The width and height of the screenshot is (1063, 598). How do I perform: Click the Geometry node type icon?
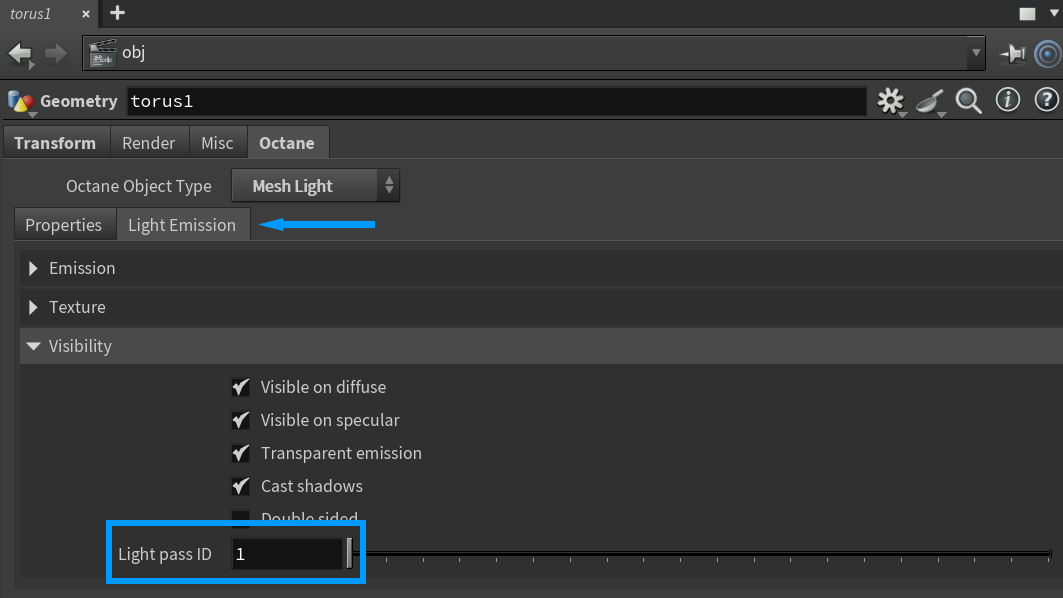20,101
